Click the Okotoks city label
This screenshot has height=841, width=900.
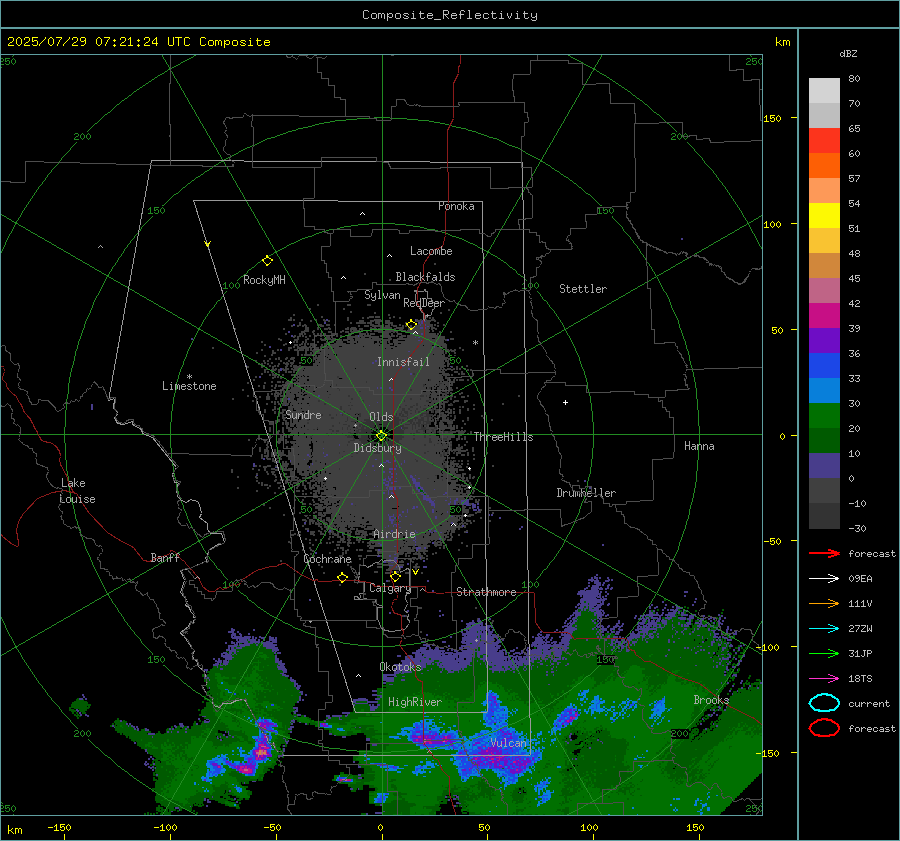click(400, 666)
